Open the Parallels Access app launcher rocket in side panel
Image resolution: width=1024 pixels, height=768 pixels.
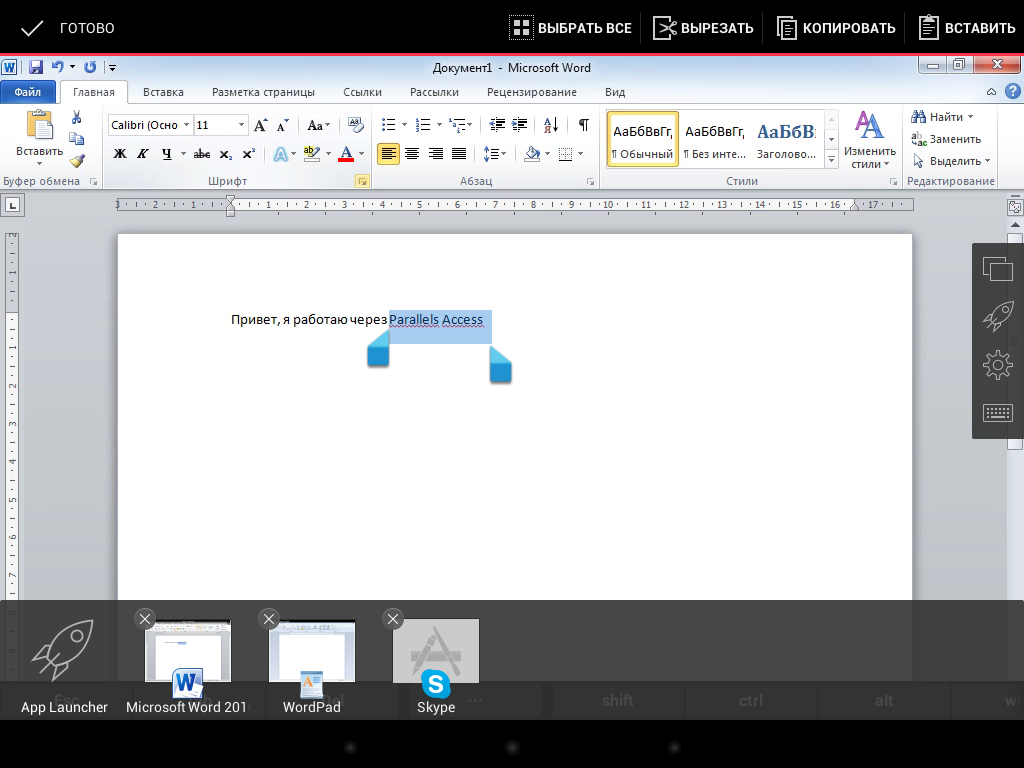(997, 316)
